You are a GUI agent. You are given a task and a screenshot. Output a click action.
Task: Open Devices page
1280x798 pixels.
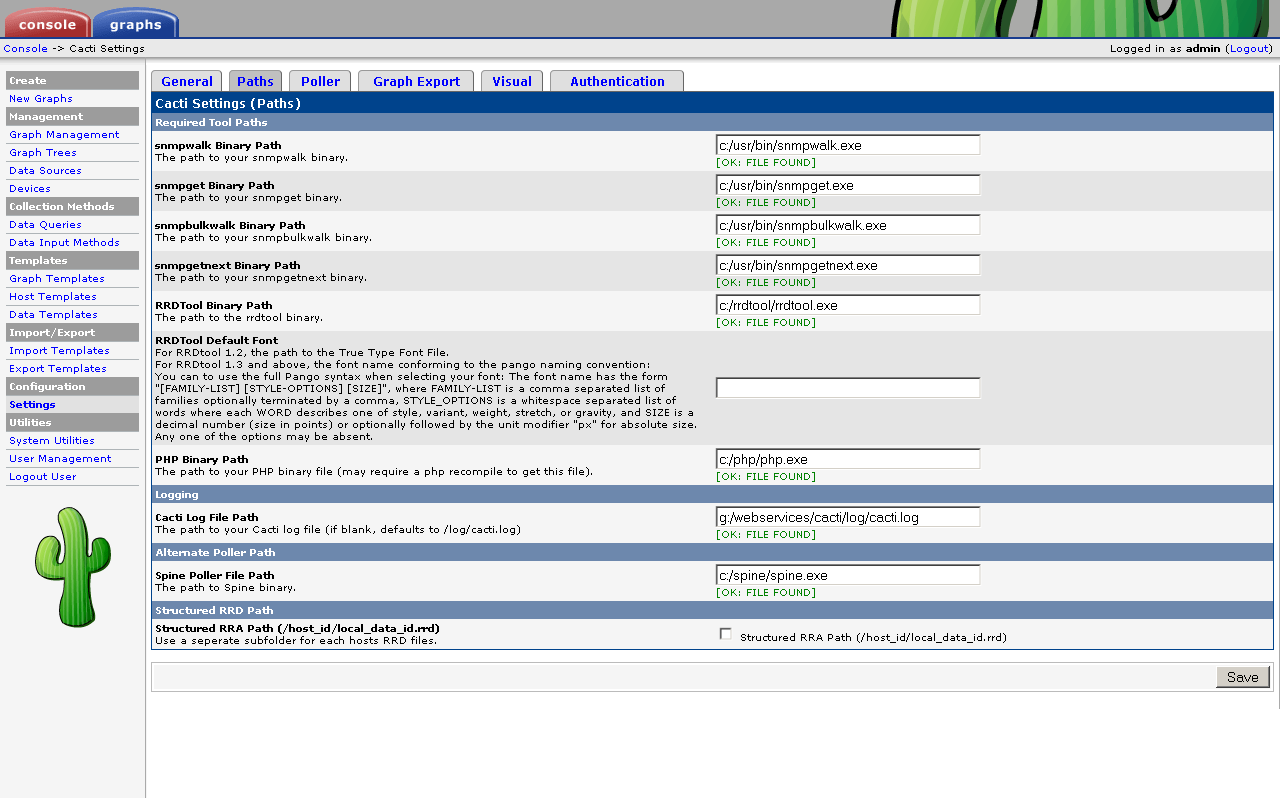tap(30, 189)
